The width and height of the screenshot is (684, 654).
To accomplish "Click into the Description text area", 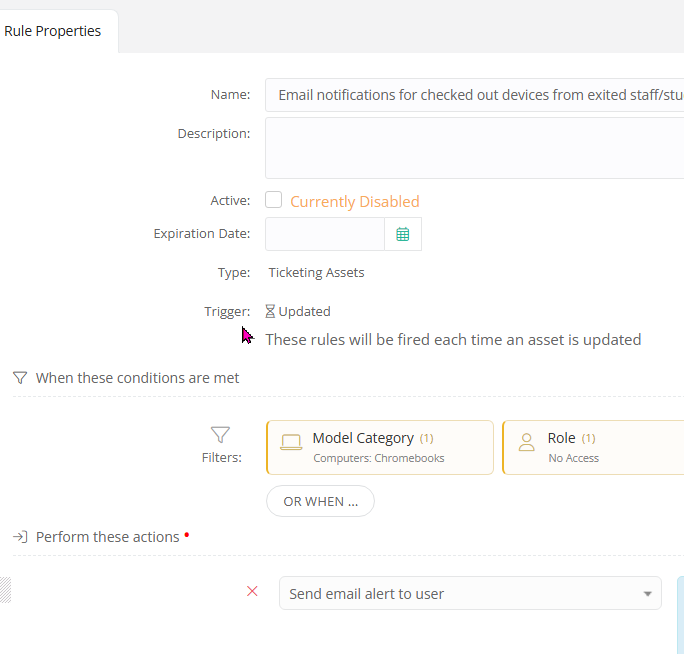I will click(475, 148).
